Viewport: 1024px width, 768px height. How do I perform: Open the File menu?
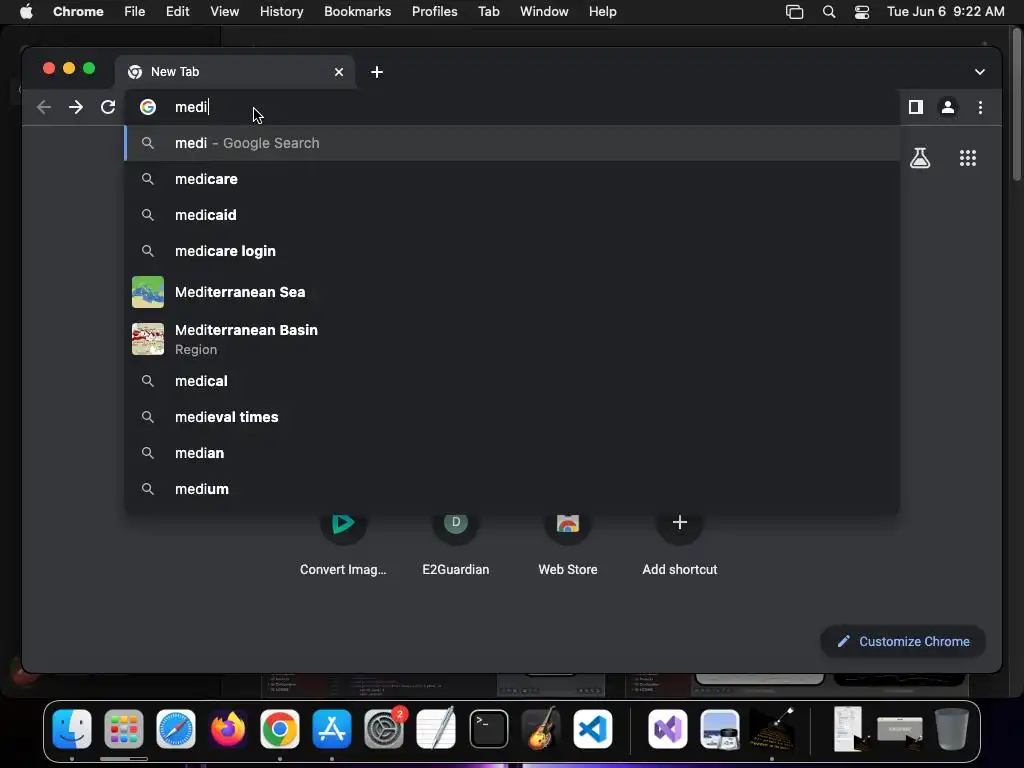pyautogui.click(x=135, y=12)
